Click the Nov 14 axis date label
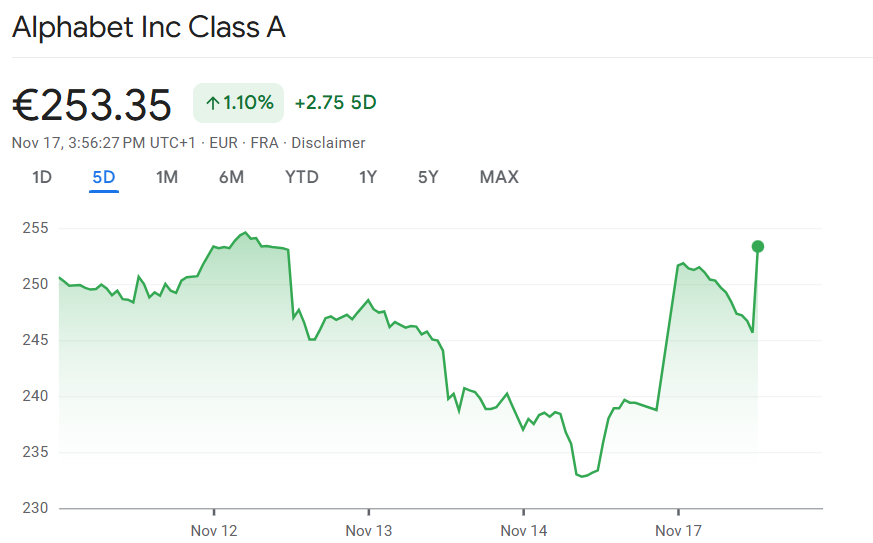Screen dimensions: 873x543 point(524,530)
